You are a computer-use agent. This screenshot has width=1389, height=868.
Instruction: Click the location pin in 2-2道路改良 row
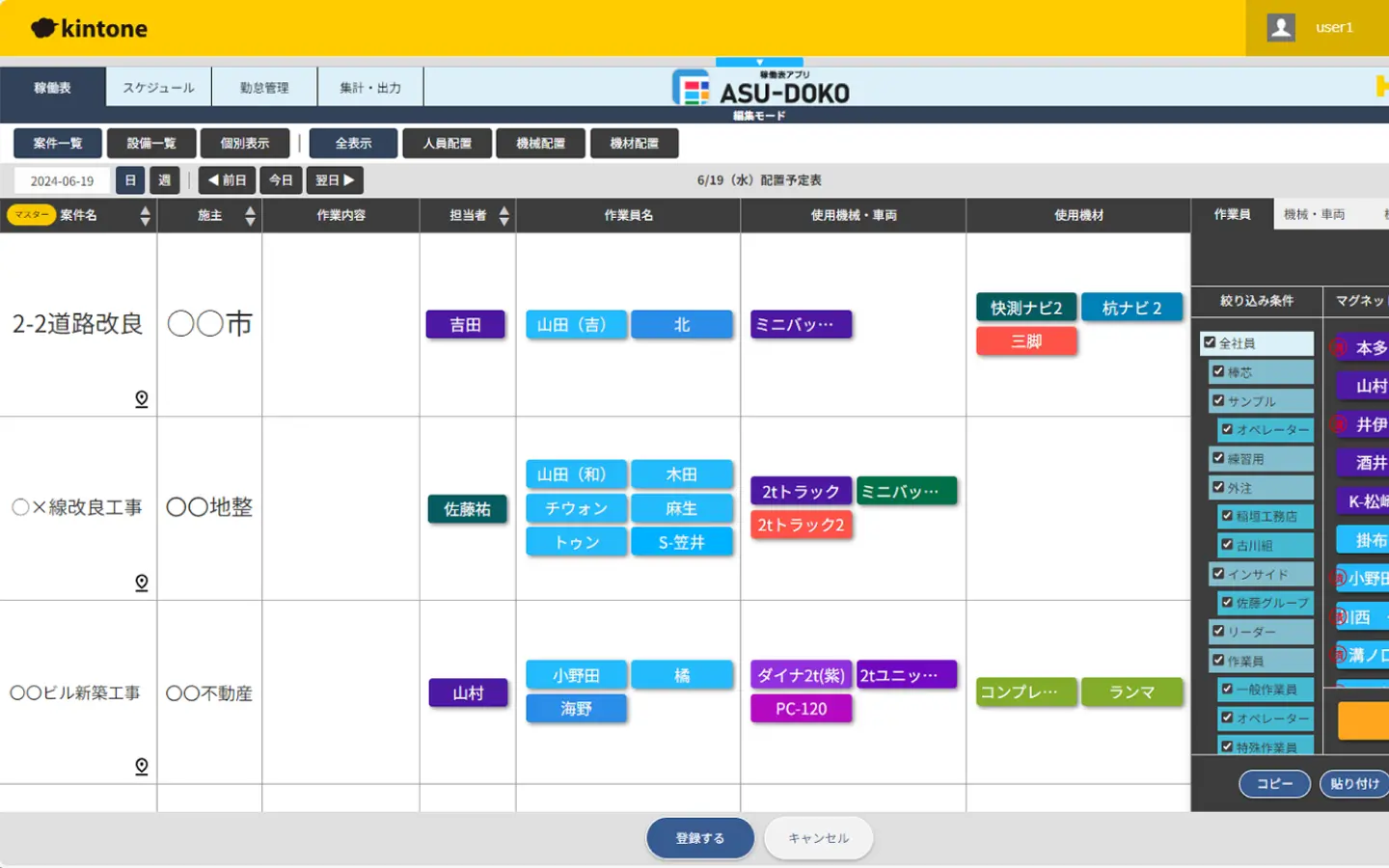pyautogui.click(x=142, y=398)
